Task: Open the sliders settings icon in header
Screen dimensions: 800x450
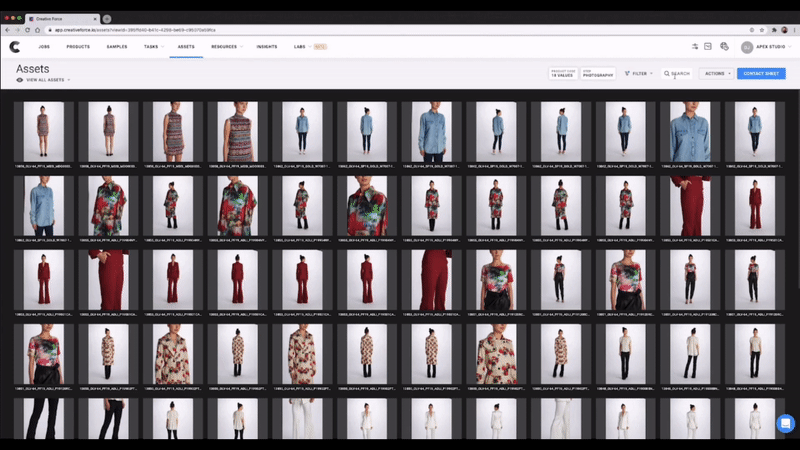Action: tap(695, 46)
